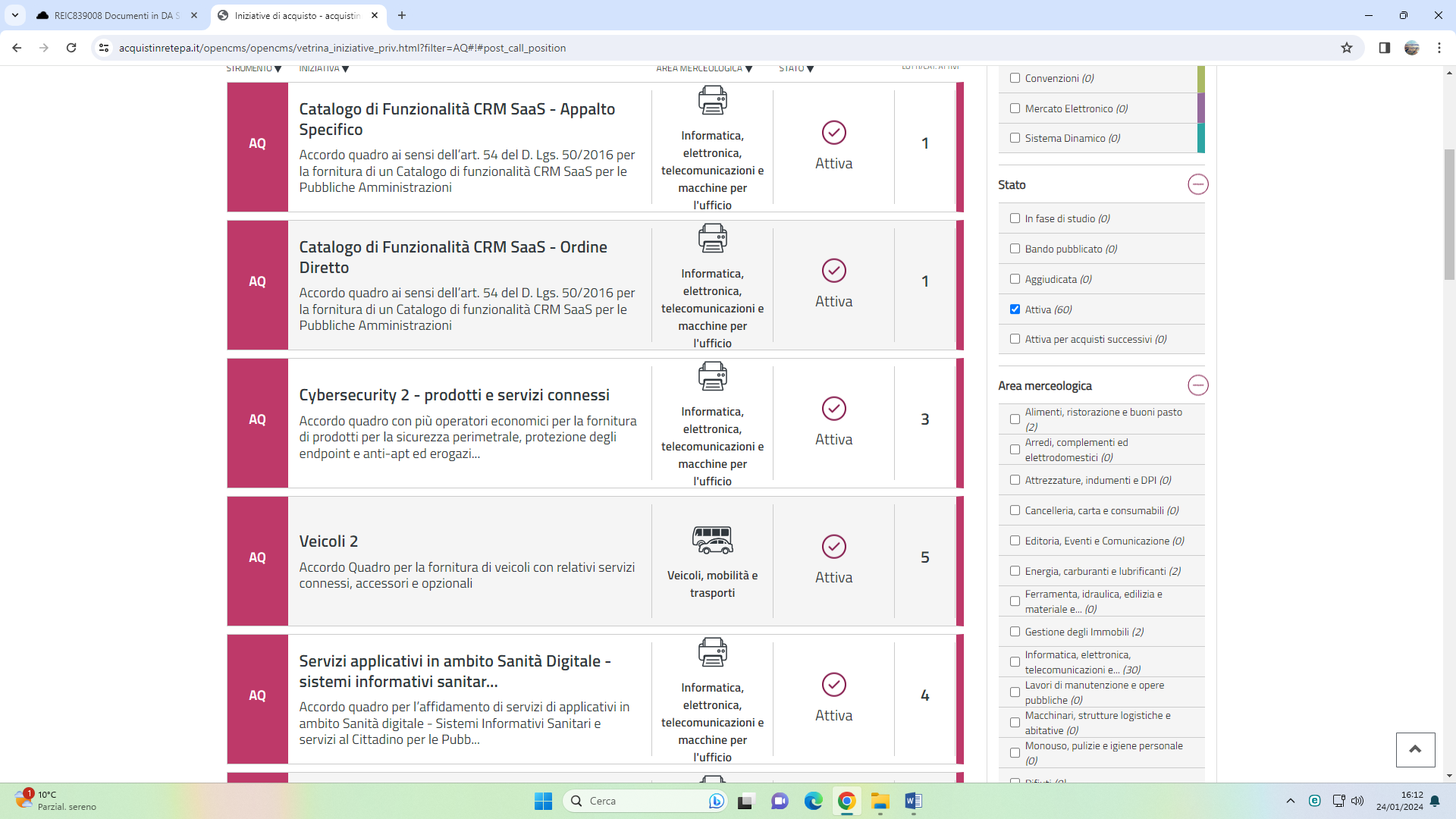This screenshot has height=819, width=1456.
Task: Open a new browser tab
Action: pos(402,15)
